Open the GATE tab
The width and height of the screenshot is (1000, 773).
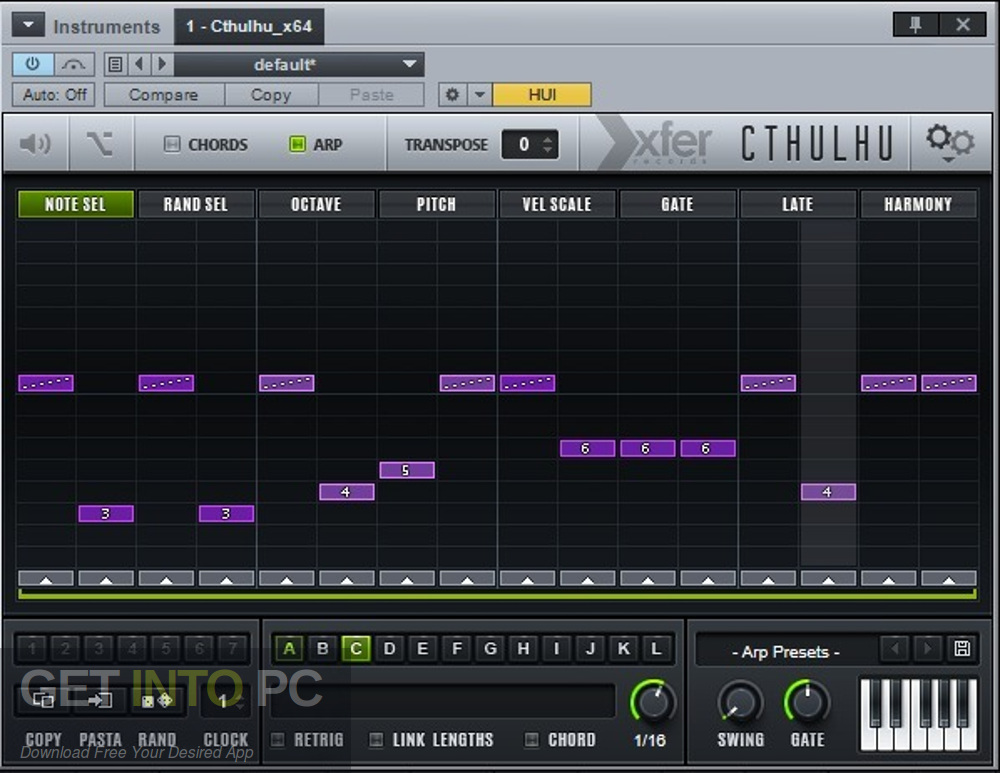pos(677,204)
